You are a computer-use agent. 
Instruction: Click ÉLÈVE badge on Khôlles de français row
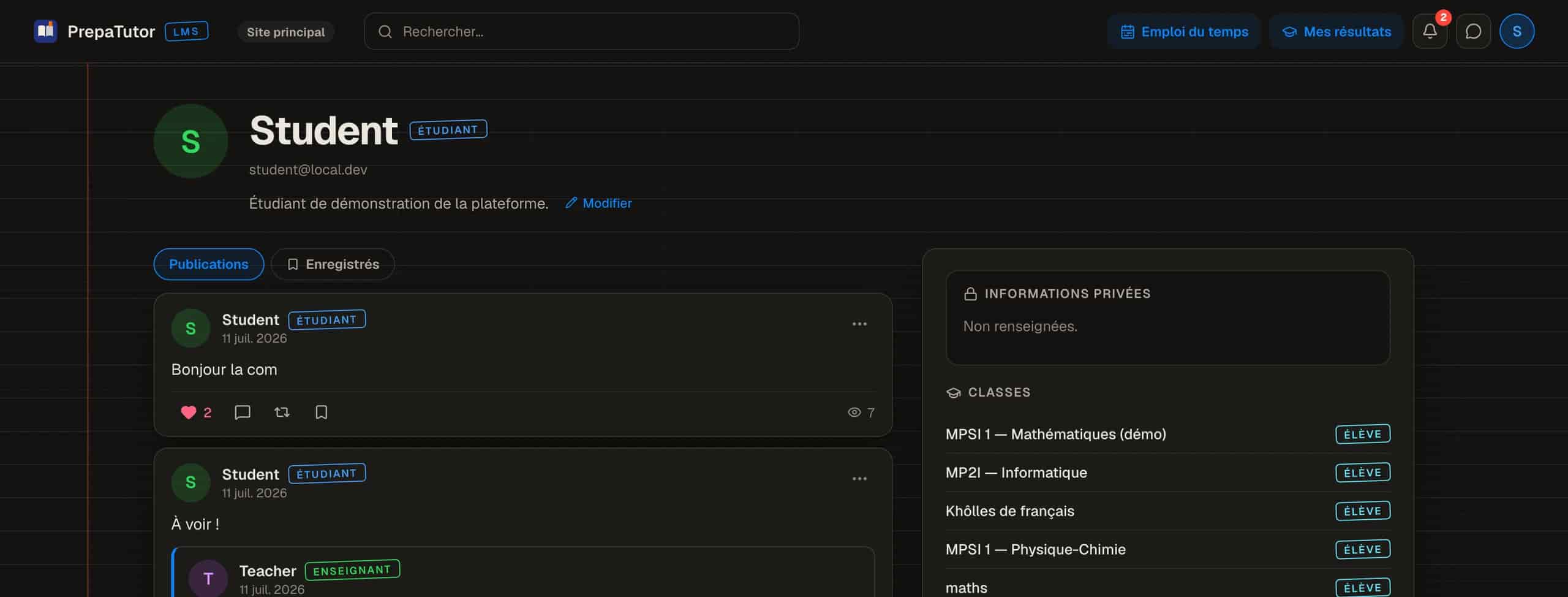click(x=1363, y=511)
